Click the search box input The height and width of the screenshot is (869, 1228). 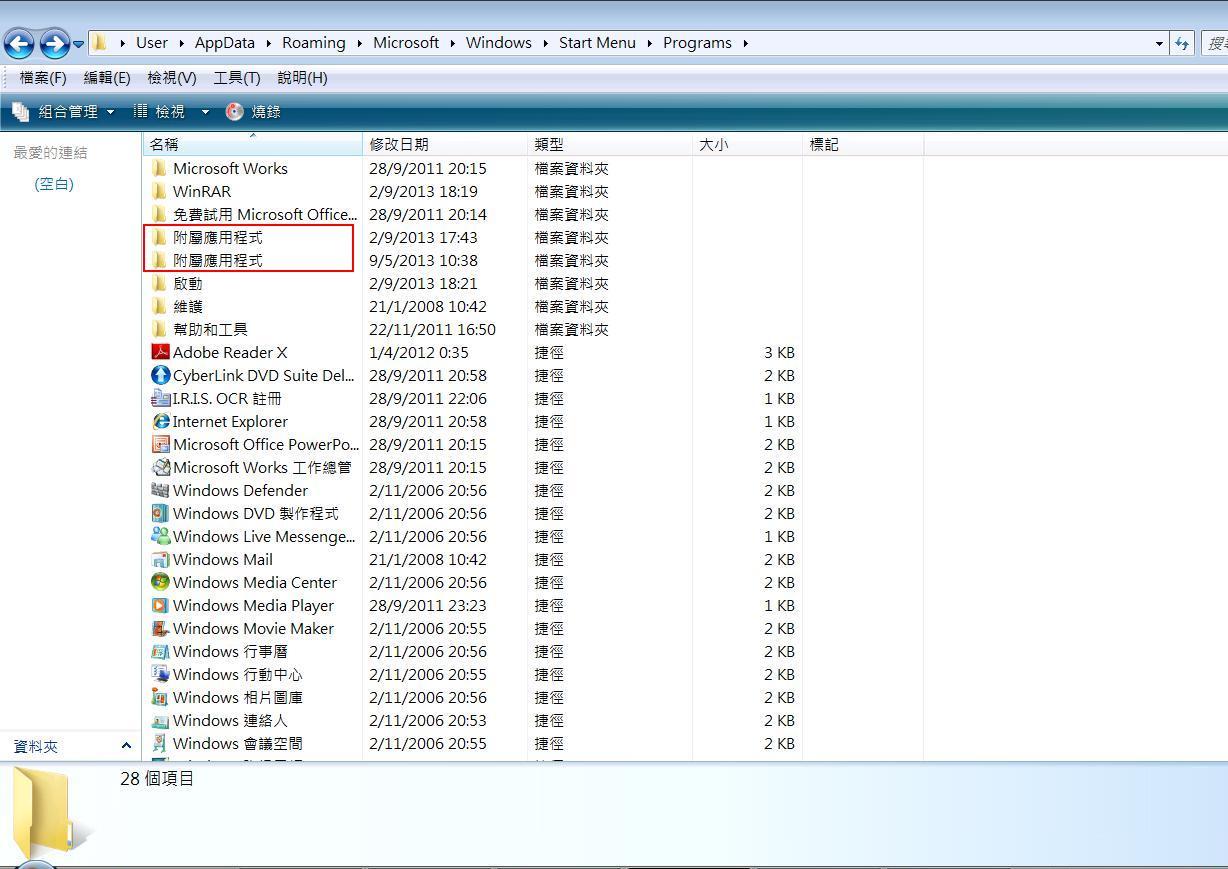click(1214, 43)
